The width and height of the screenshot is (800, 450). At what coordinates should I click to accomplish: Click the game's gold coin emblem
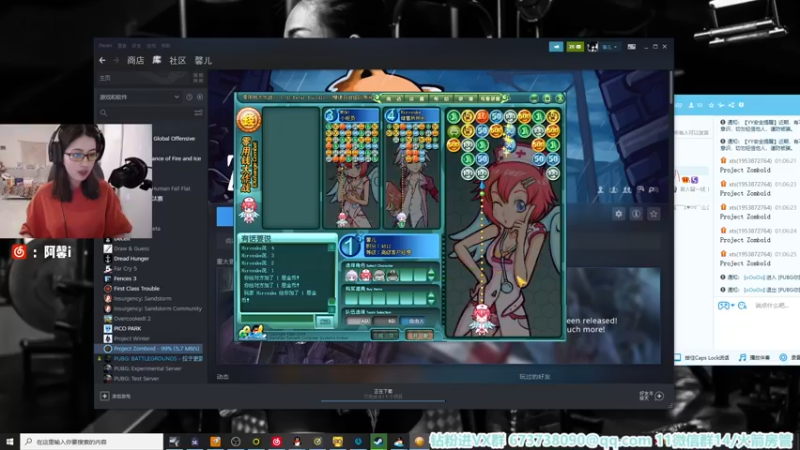(x=248, y=120)
